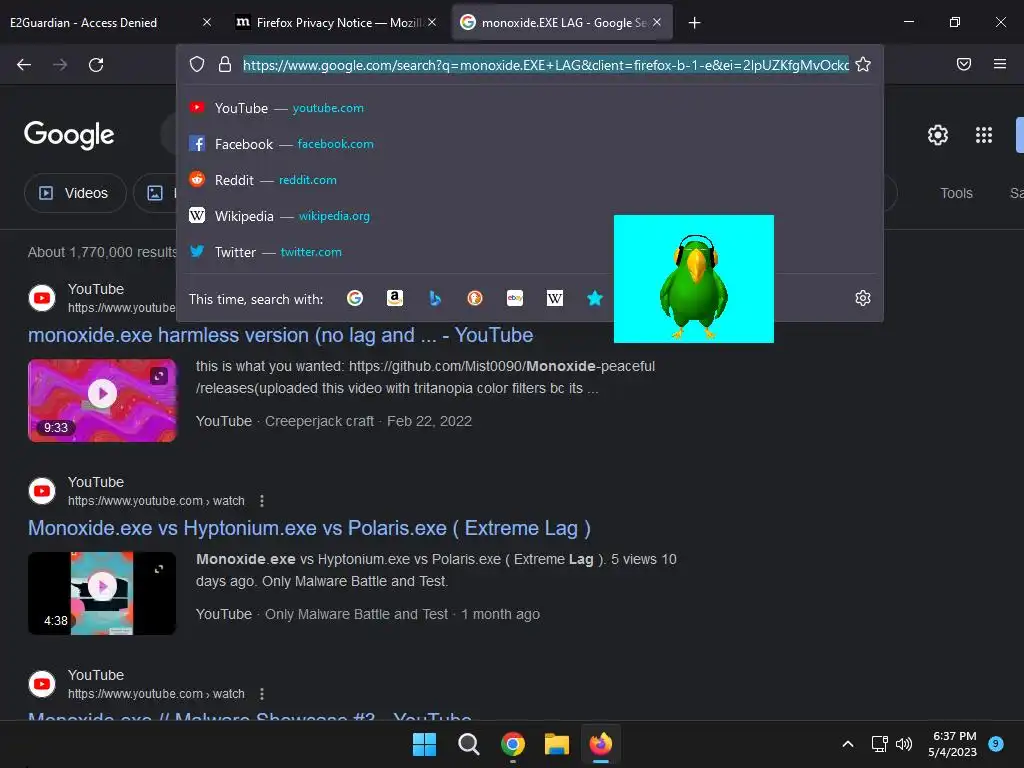
Task: Search bookmarks with the blue star icon
Action: click(594, 298)
